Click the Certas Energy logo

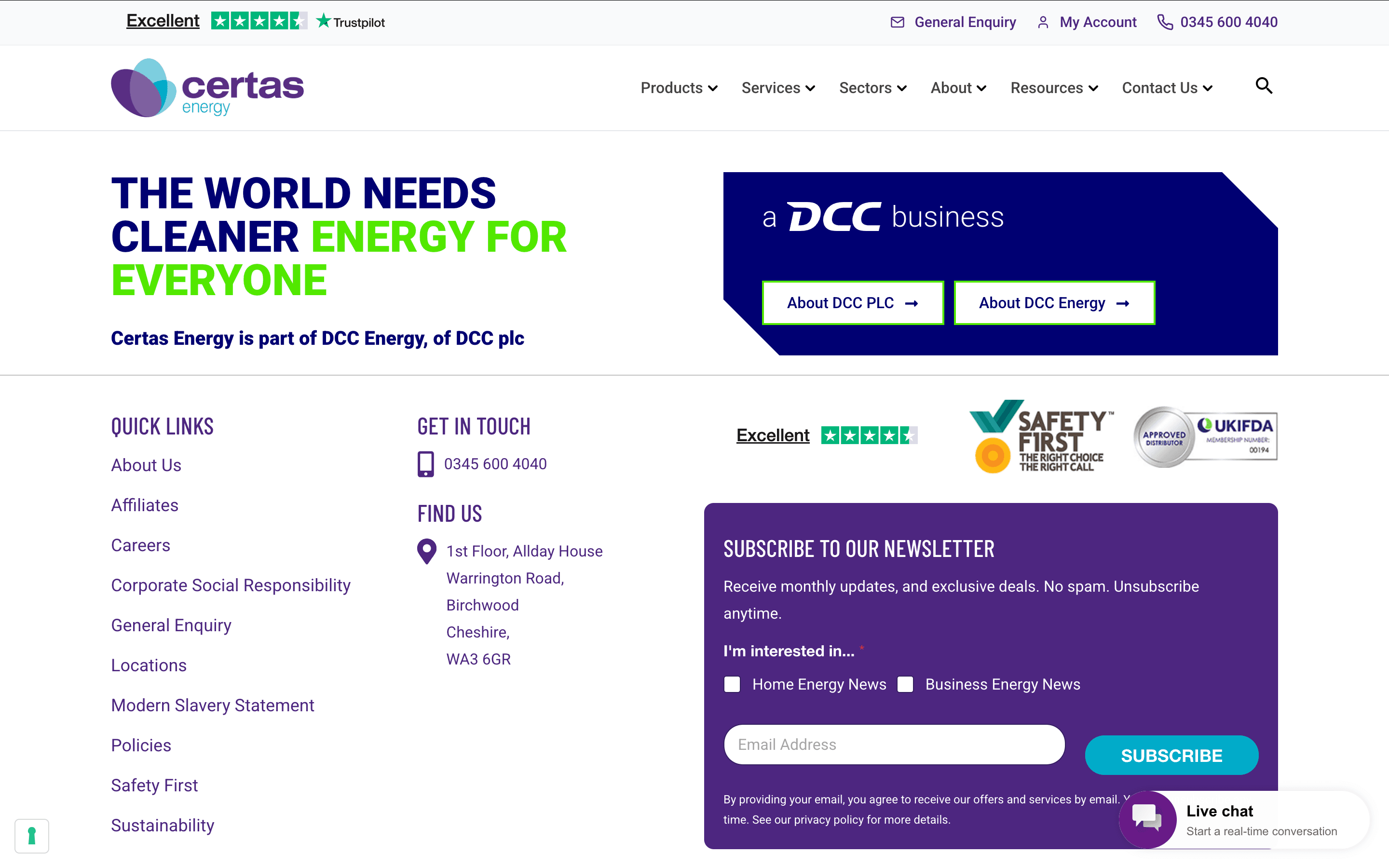coord(207,88)
